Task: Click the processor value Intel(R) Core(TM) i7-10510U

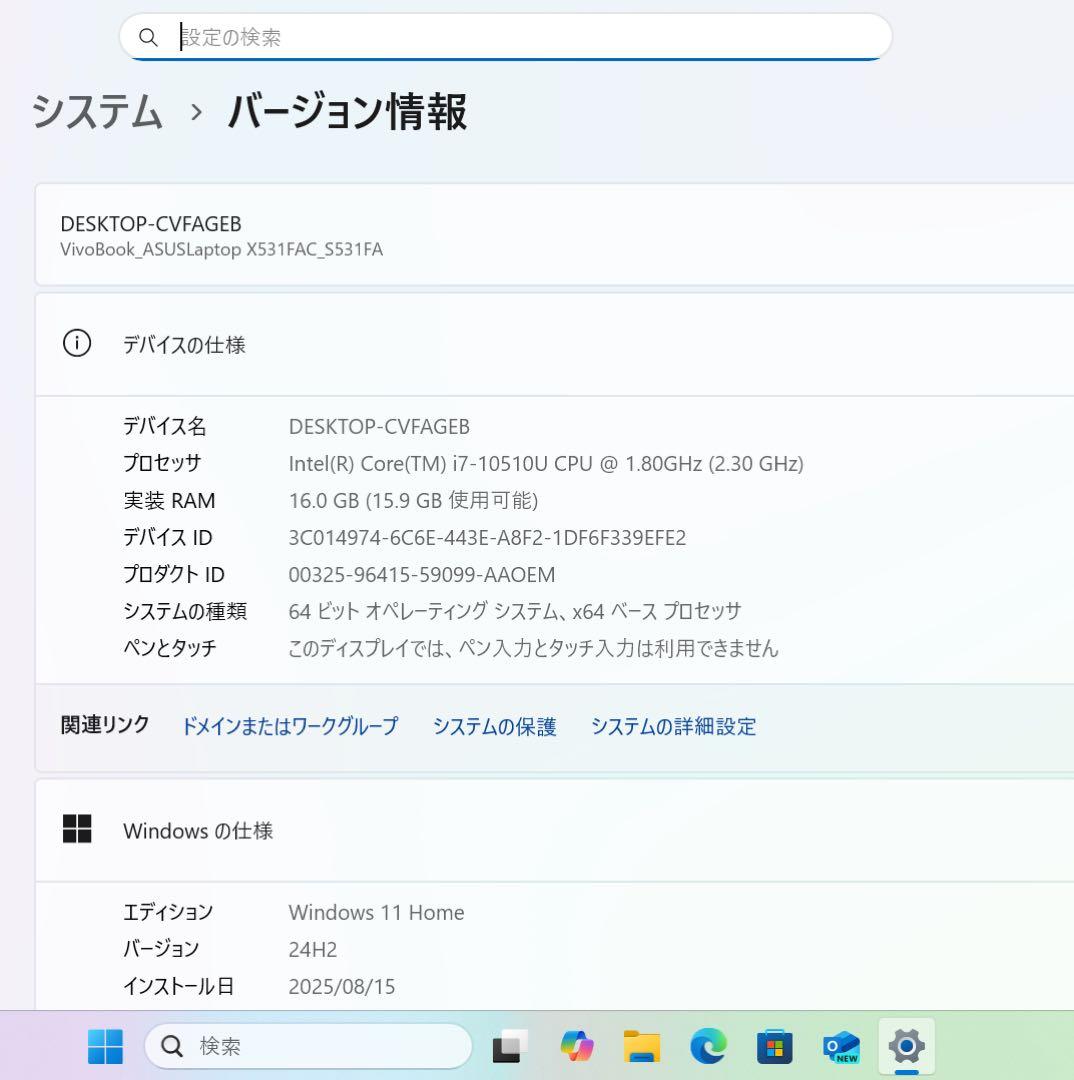Action: tap(546, 464)
